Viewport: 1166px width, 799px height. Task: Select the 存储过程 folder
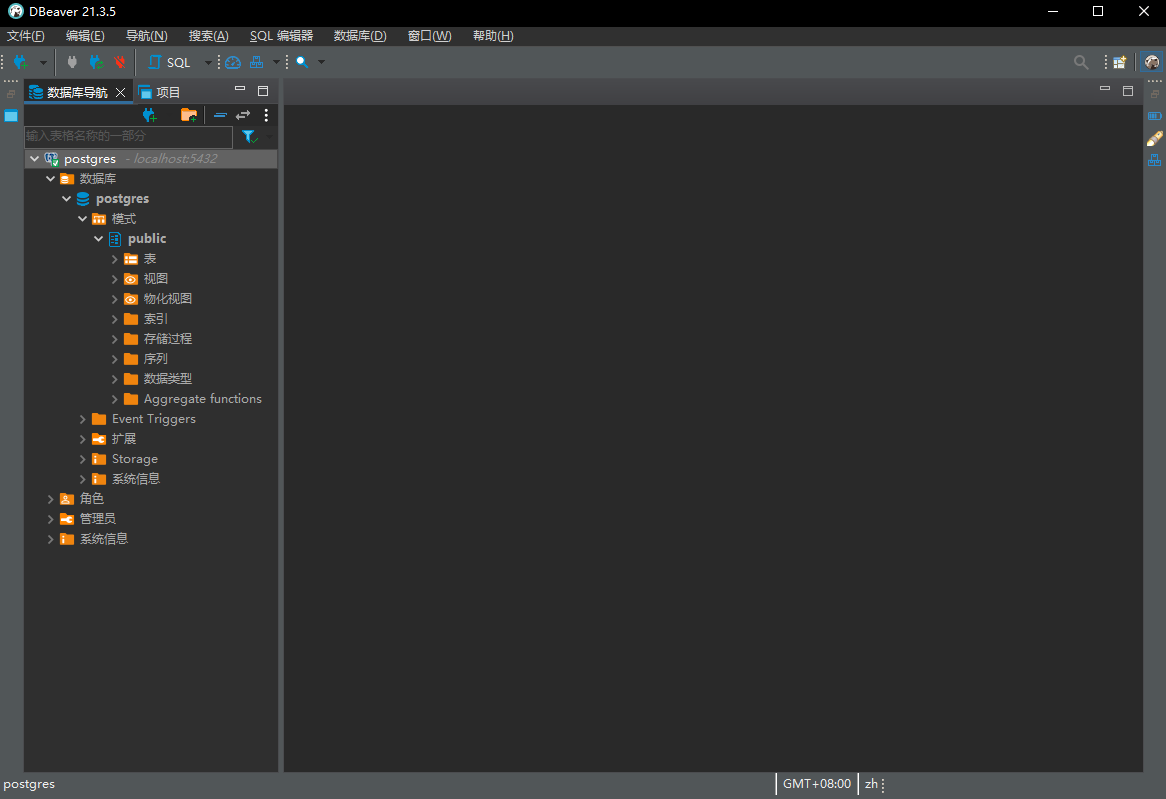[x=167, y=338]
